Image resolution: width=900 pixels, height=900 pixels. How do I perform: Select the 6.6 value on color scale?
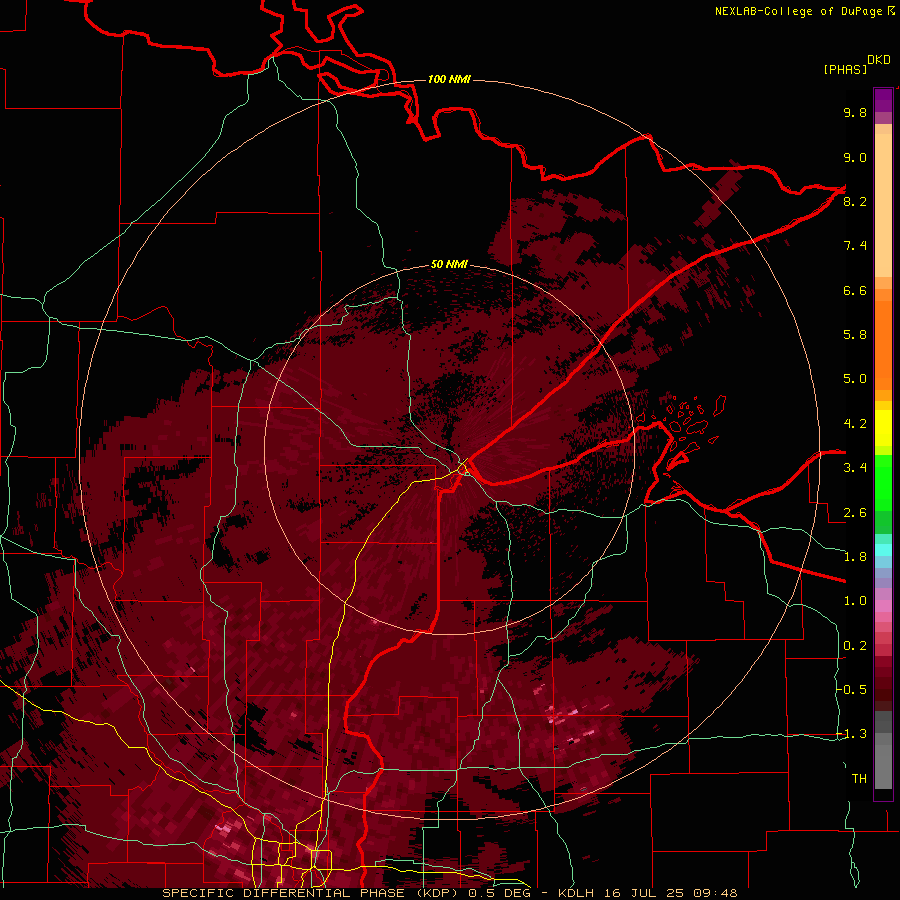click(x=855, y=290)
